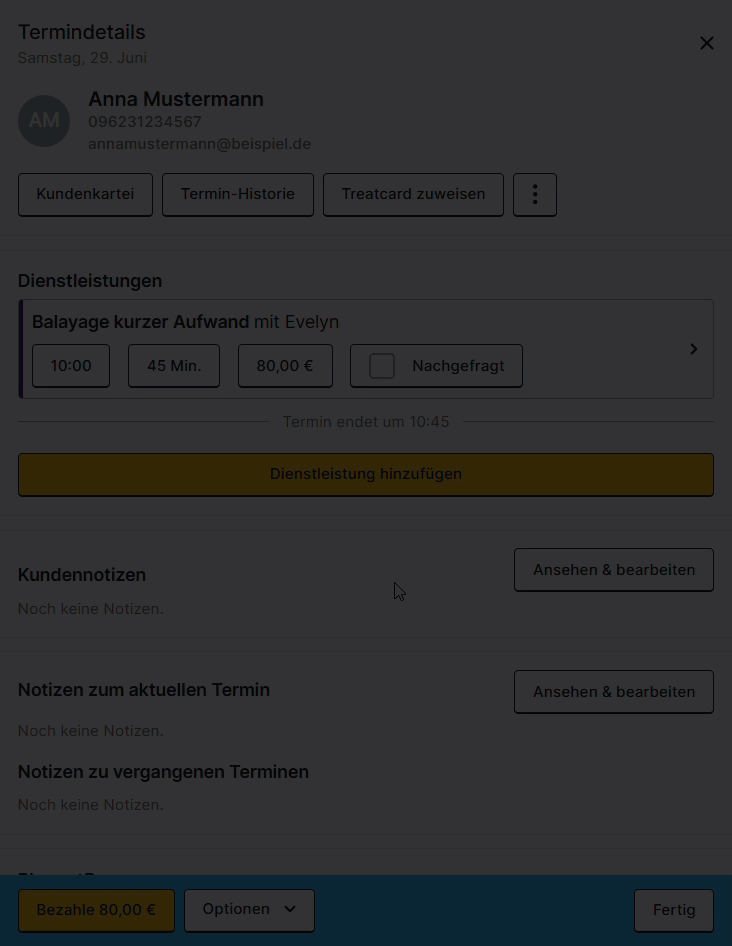
Task: Edit the 80,00 € price field
Action: (285, 366)
